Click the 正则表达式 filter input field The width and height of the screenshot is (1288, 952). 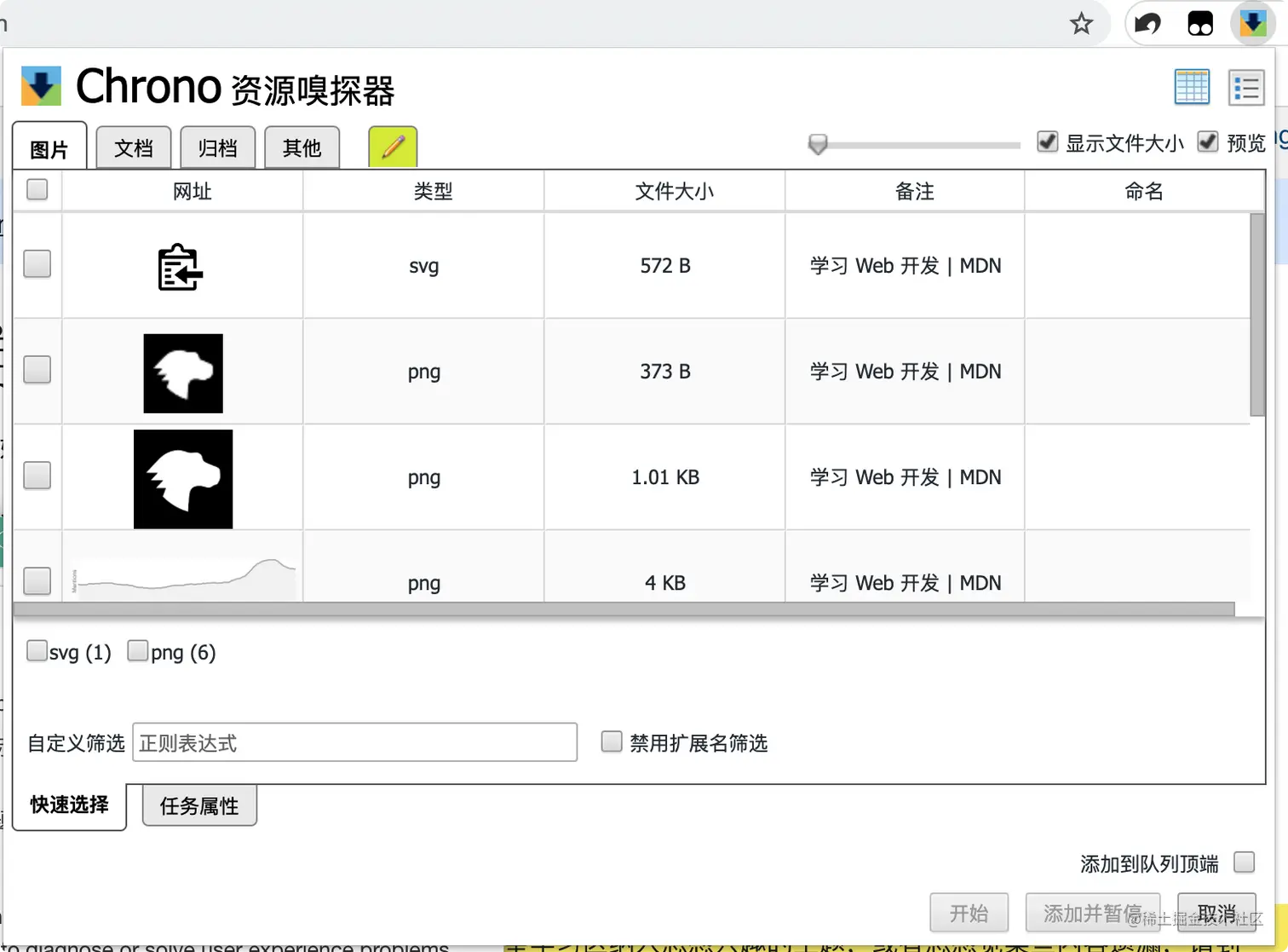pyautogui.click(x=355, y=742)
